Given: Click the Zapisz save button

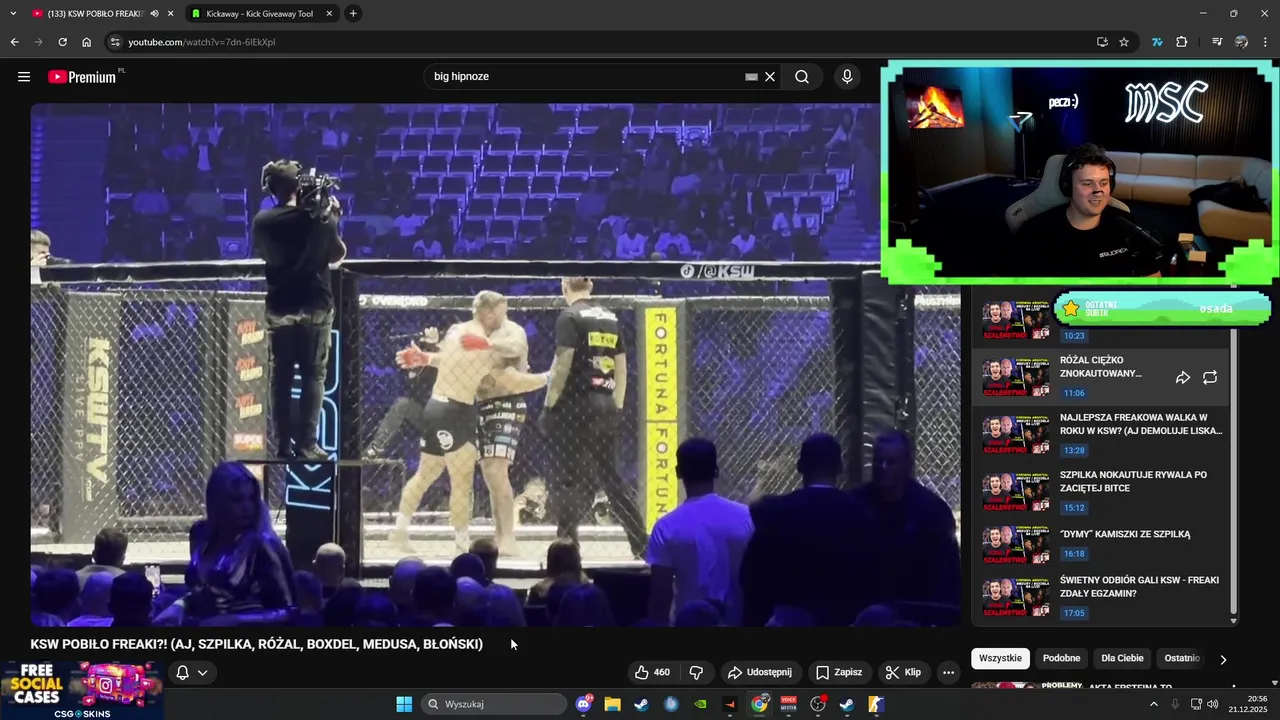Looking at the screenshot, I should pyautogui.click(x=839, y=672).
